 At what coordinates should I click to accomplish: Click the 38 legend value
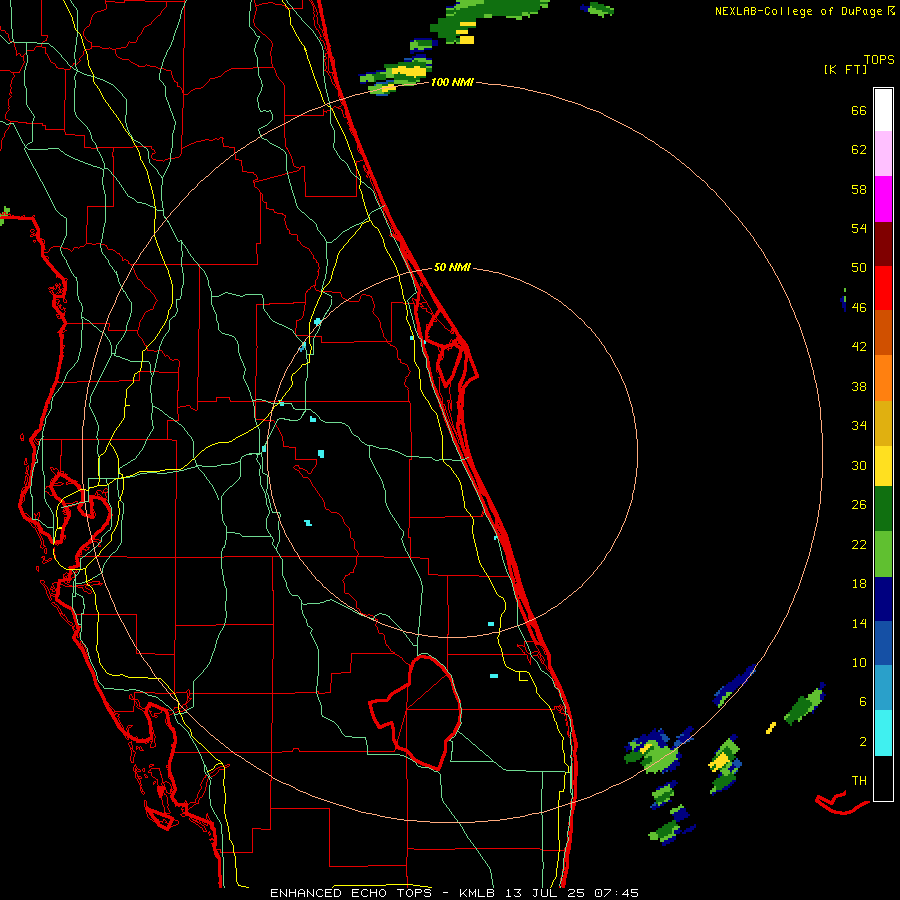[x=859, y=387]
